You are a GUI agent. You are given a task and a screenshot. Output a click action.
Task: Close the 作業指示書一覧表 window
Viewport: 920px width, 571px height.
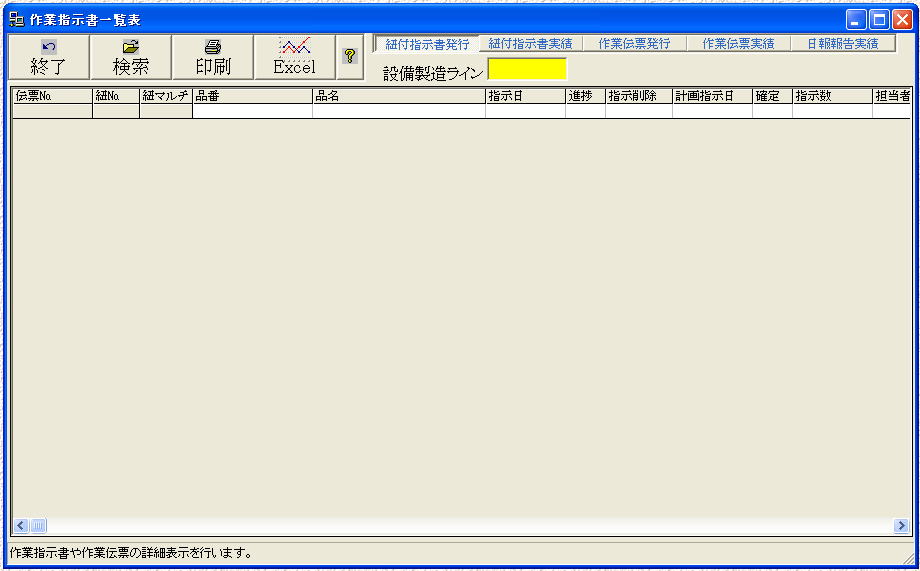click(902, 20)
